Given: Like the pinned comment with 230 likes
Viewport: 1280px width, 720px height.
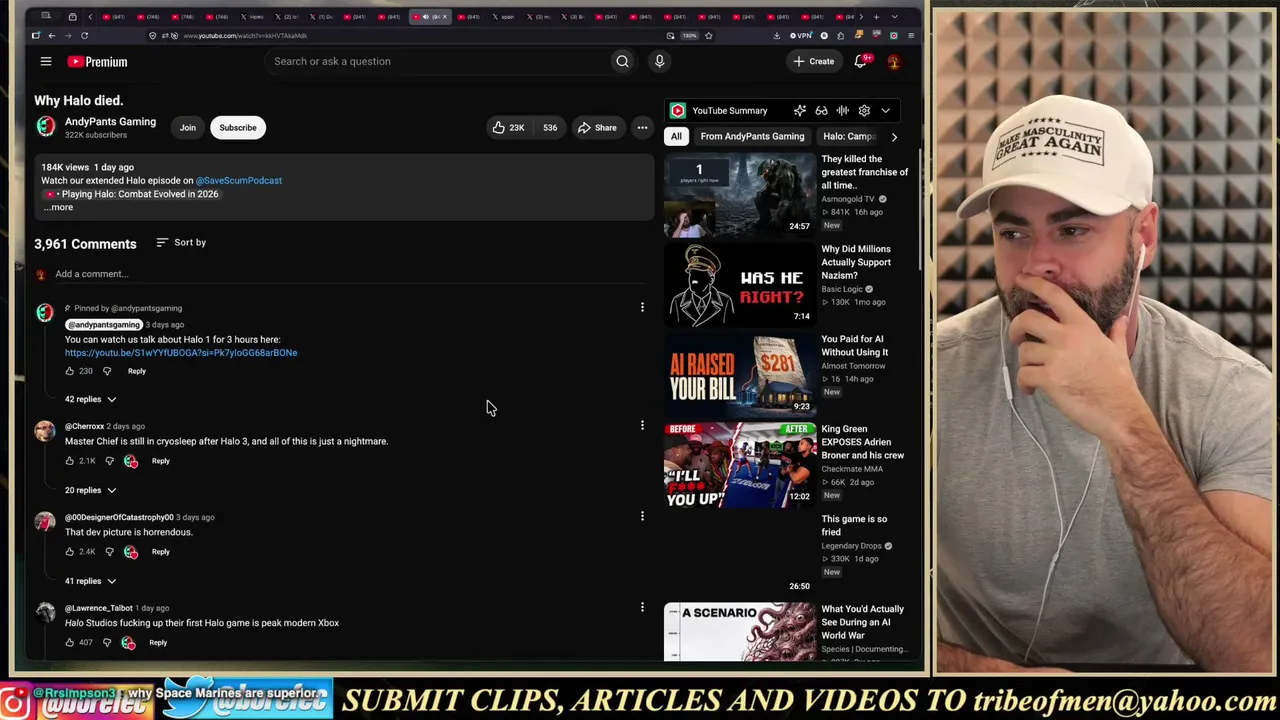Looking at the screenshot, I should pyautogui.click(x=70, y=371).
